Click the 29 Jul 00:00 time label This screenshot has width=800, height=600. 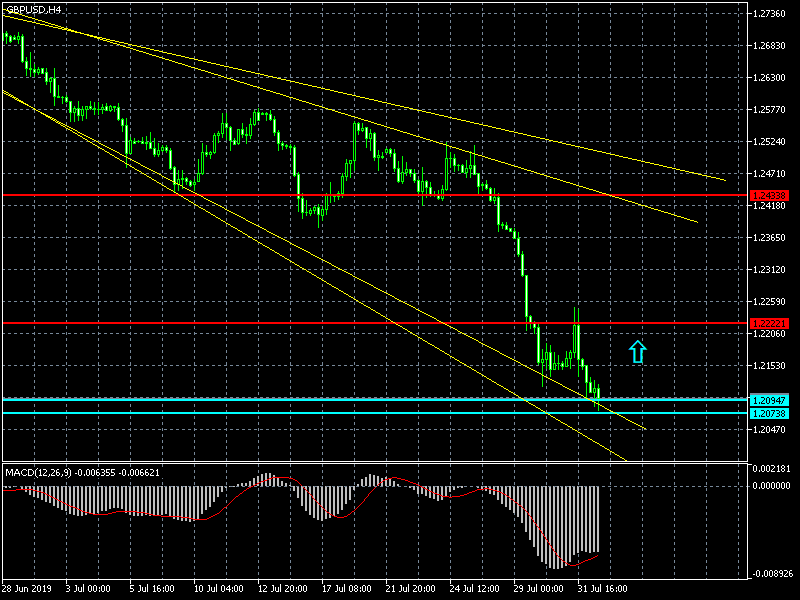pos(538,589)
